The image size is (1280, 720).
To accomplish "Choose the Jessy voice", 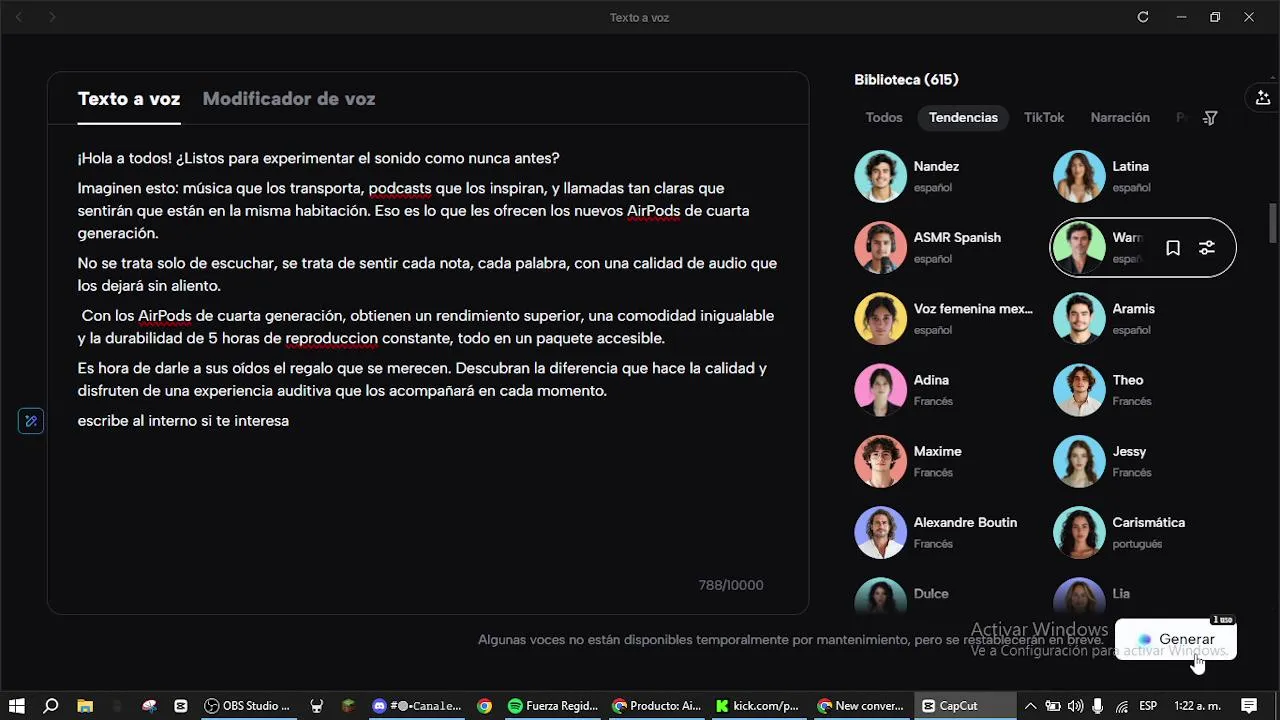I will click(x=1143, y=461).
